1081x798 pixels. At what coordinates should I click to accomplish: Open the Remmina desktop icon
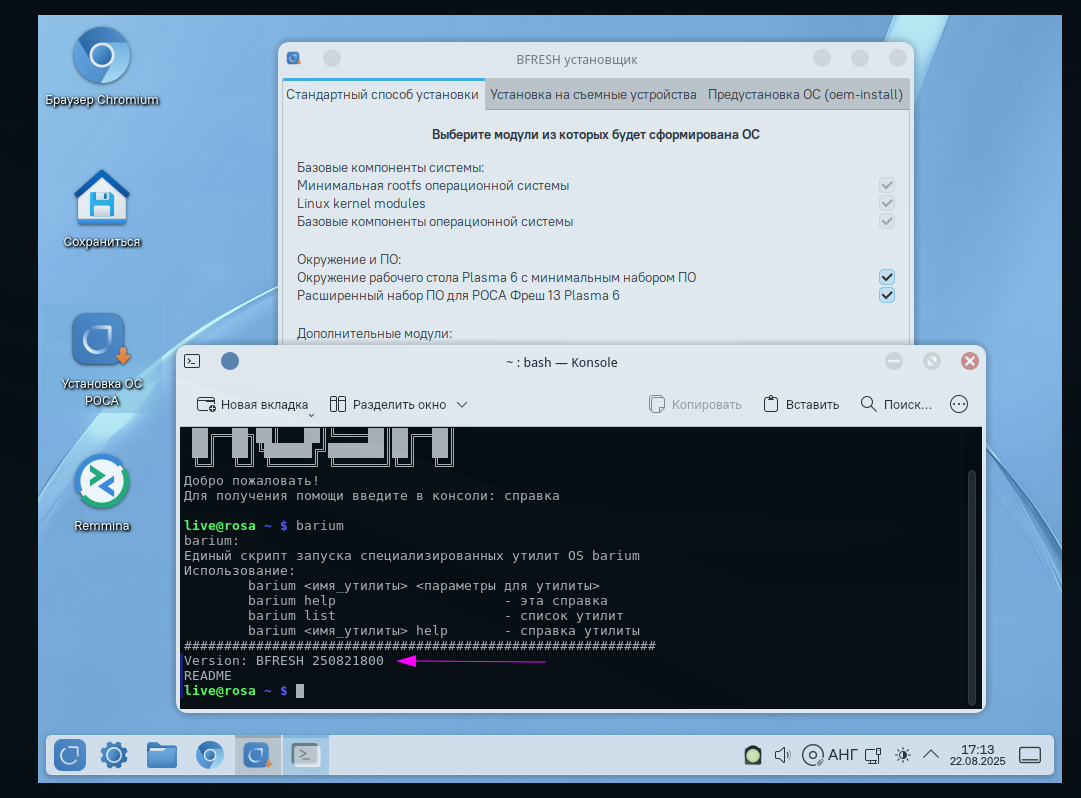pos(102,482)
